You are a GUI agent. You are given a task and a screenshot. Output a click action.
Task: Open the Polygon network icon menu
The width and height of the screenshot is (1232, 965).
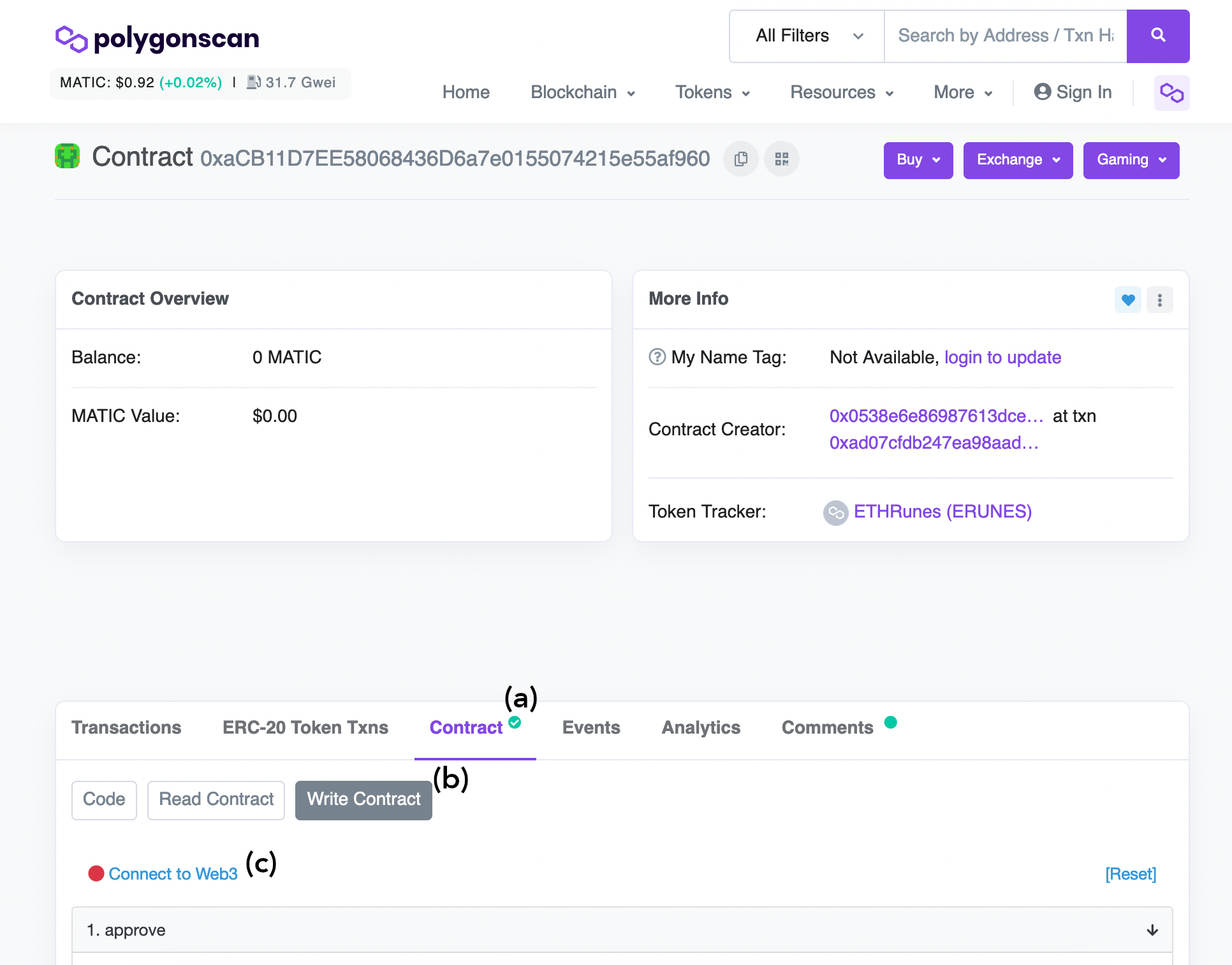[1171, 93]
